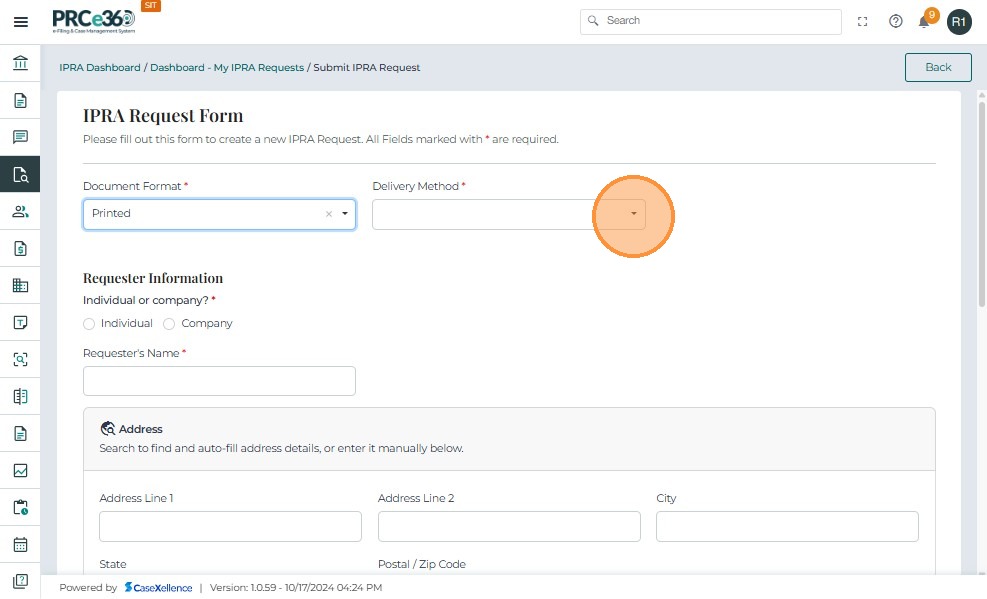
Task: Open the chat messages sidebar icon
Action: pyautogui.click(x=20, y=137)
